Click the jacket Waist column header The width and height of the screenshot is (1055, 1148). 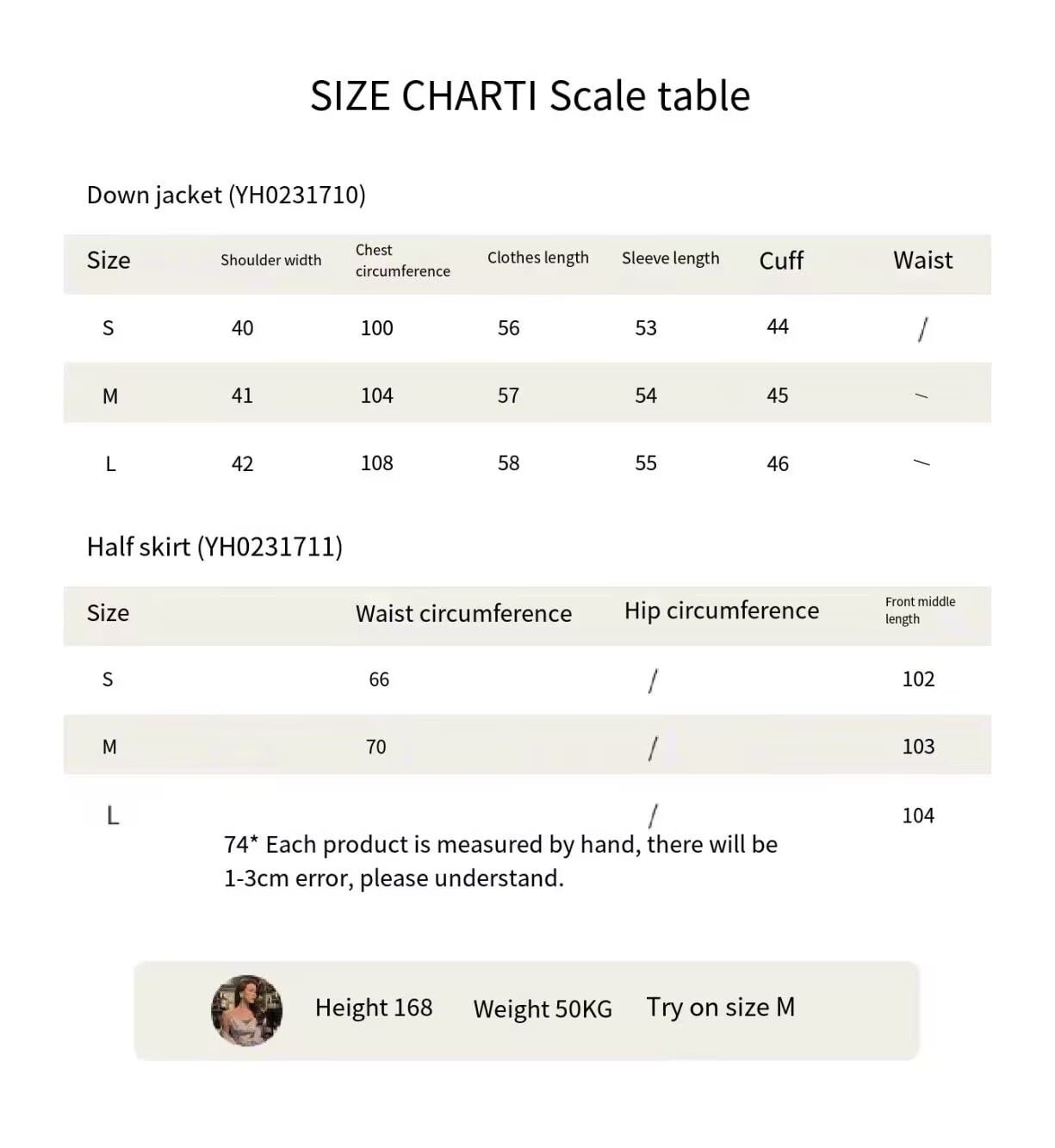(923, 260)
